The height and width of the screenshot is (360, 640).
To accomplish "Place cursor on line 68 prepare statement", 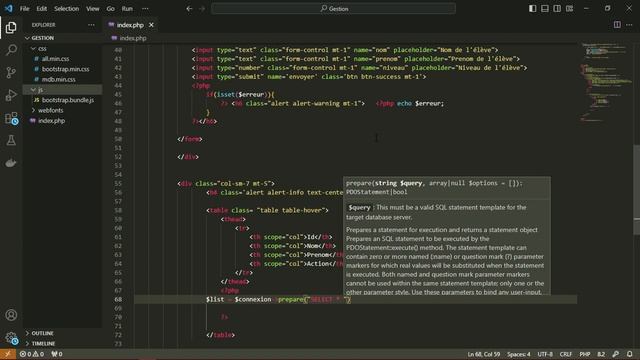I will [278, 300].
